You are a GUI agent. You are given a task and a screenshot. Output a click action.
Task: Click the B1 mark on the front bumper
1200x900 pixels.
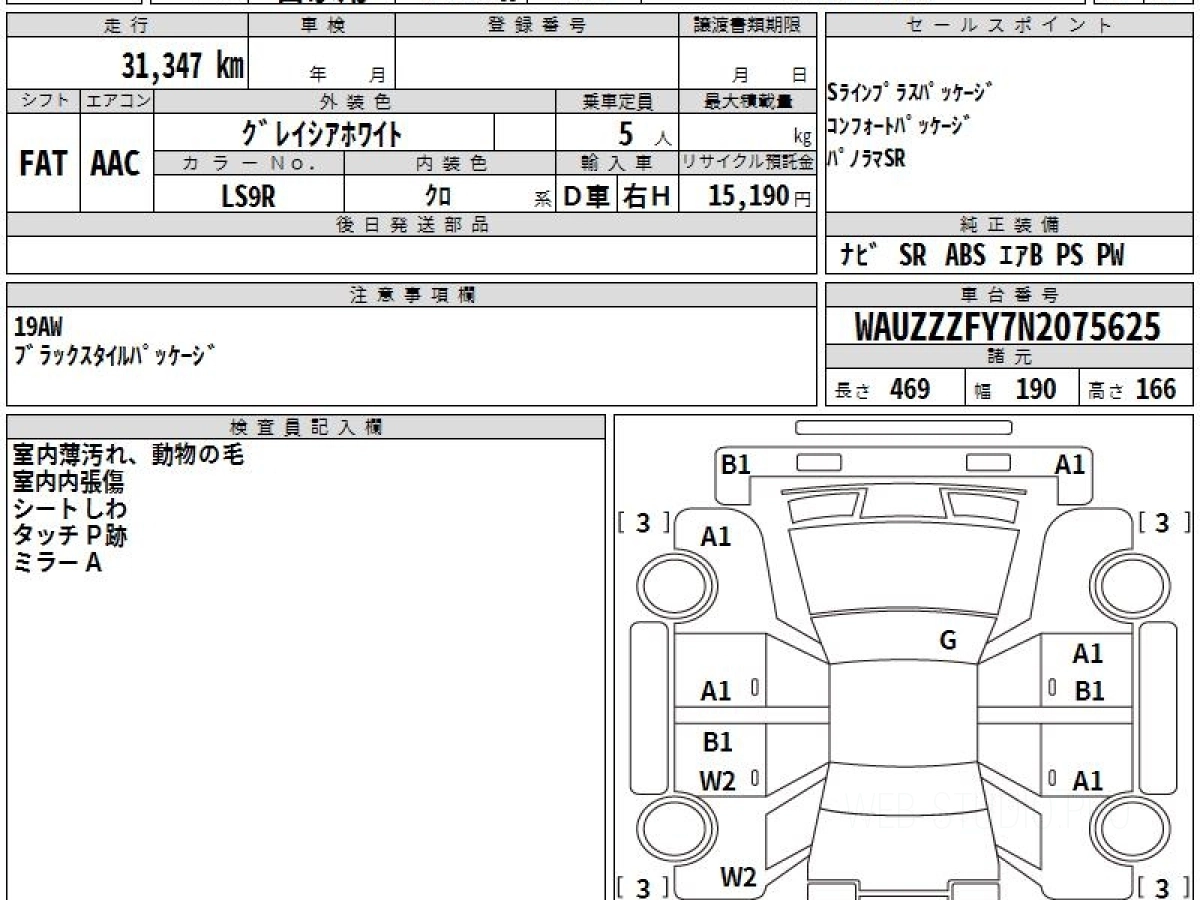736,464
